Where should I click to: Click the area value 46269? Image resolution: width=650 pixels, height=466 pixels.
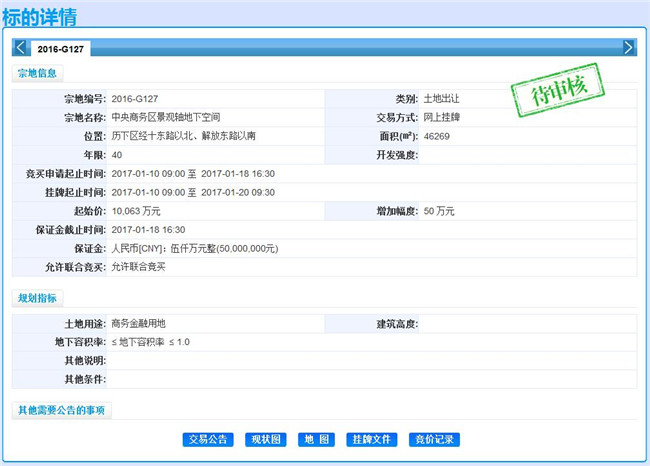coord(438,136)
